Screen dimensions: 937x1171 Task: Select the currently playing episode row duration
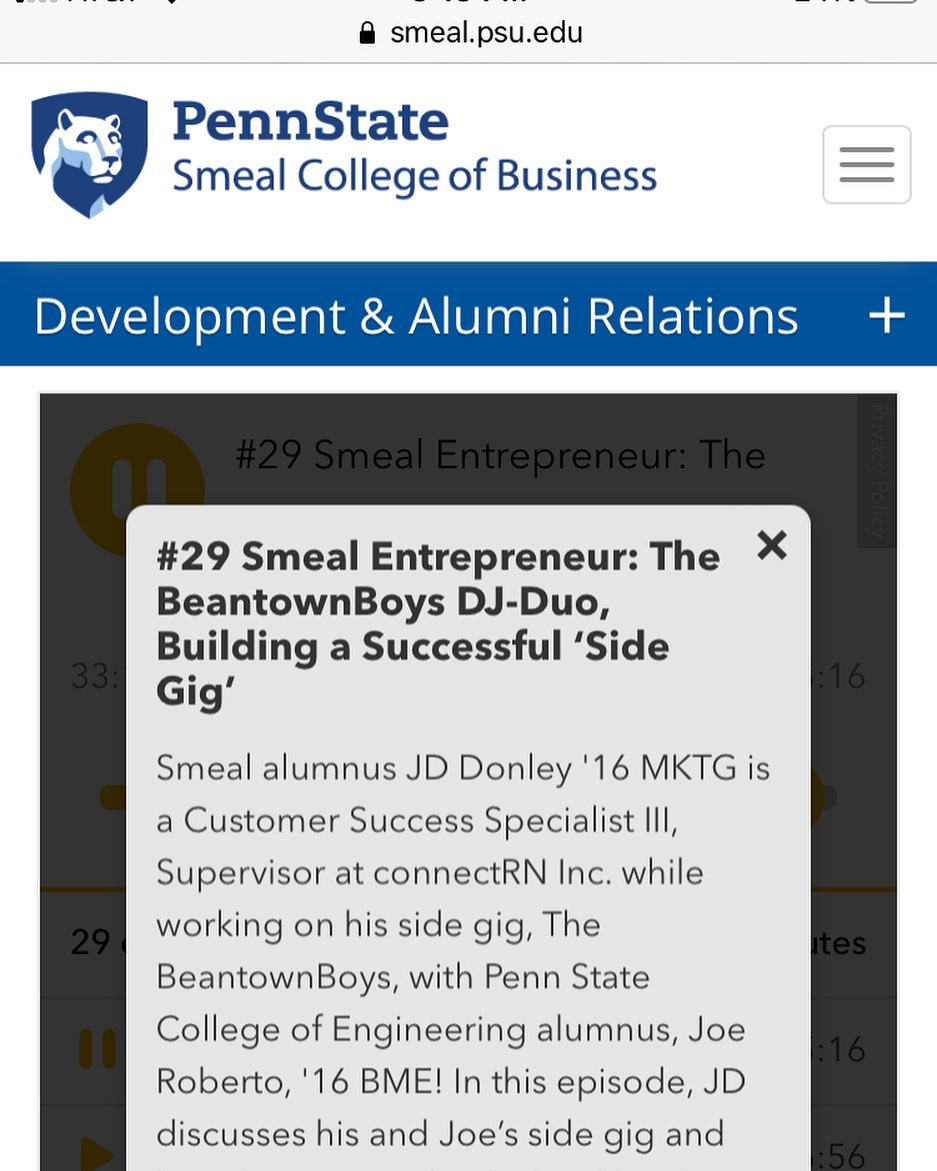(x=842, y=1049)
